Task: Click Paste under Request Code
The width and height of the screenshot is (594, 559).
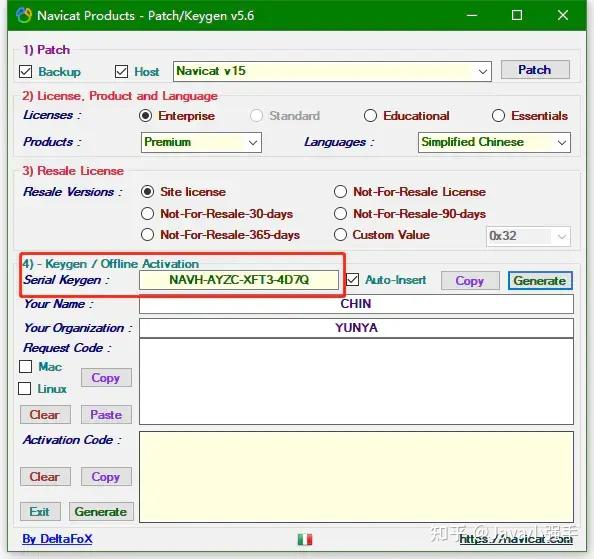Action: tap(106, 415)
